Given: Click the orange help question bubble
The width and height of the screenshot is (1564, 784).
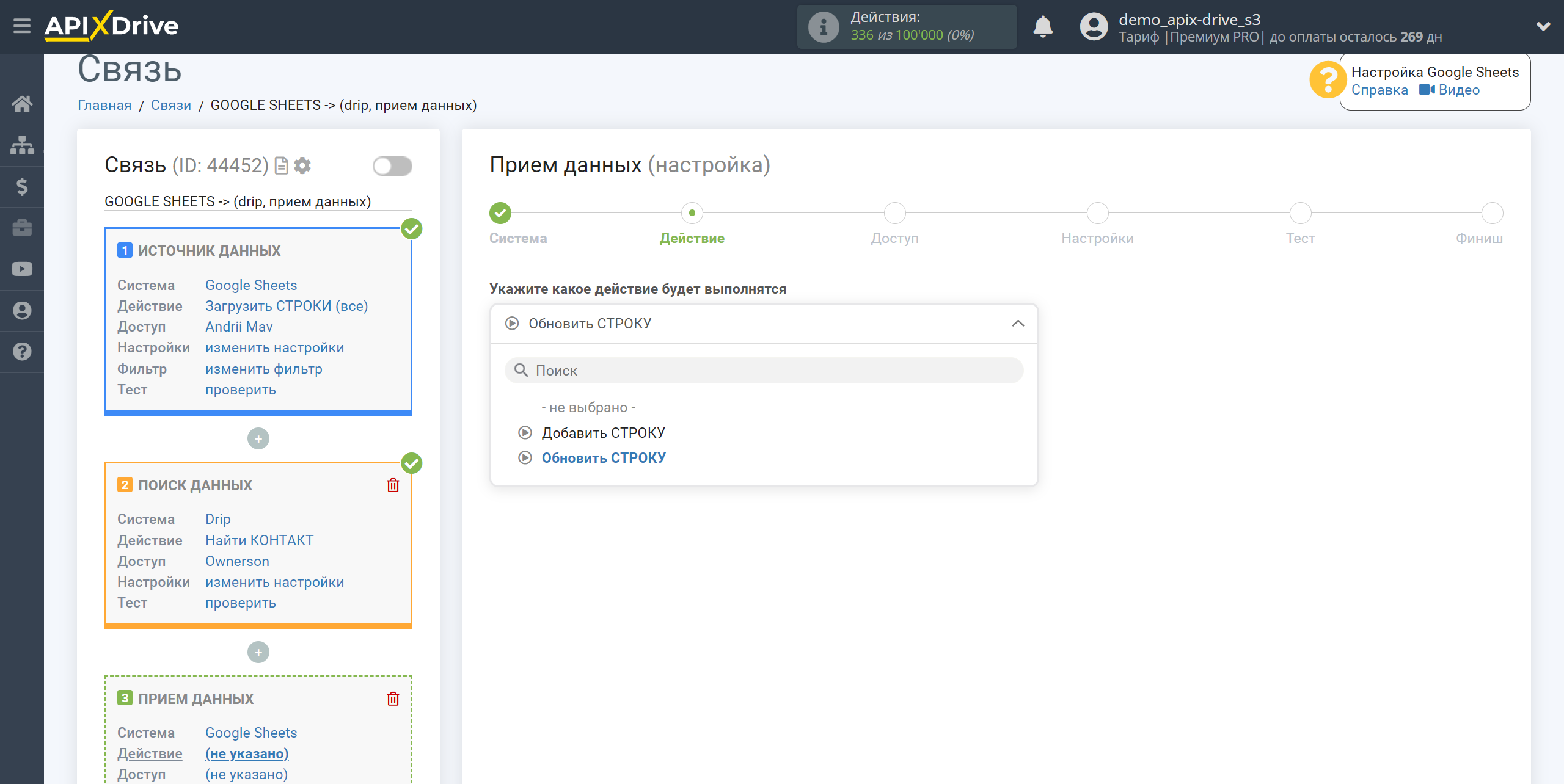Looking at the screenshot, I should point(1327,80).
